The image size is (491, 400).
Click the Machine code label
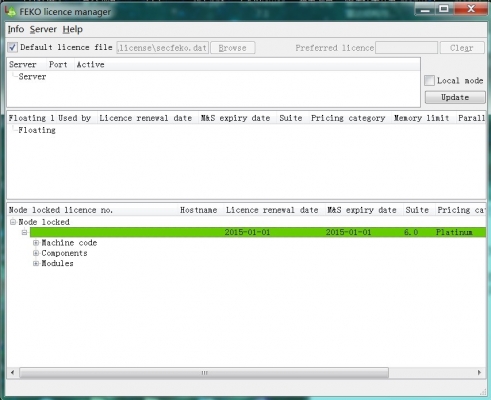pos(69,243)
